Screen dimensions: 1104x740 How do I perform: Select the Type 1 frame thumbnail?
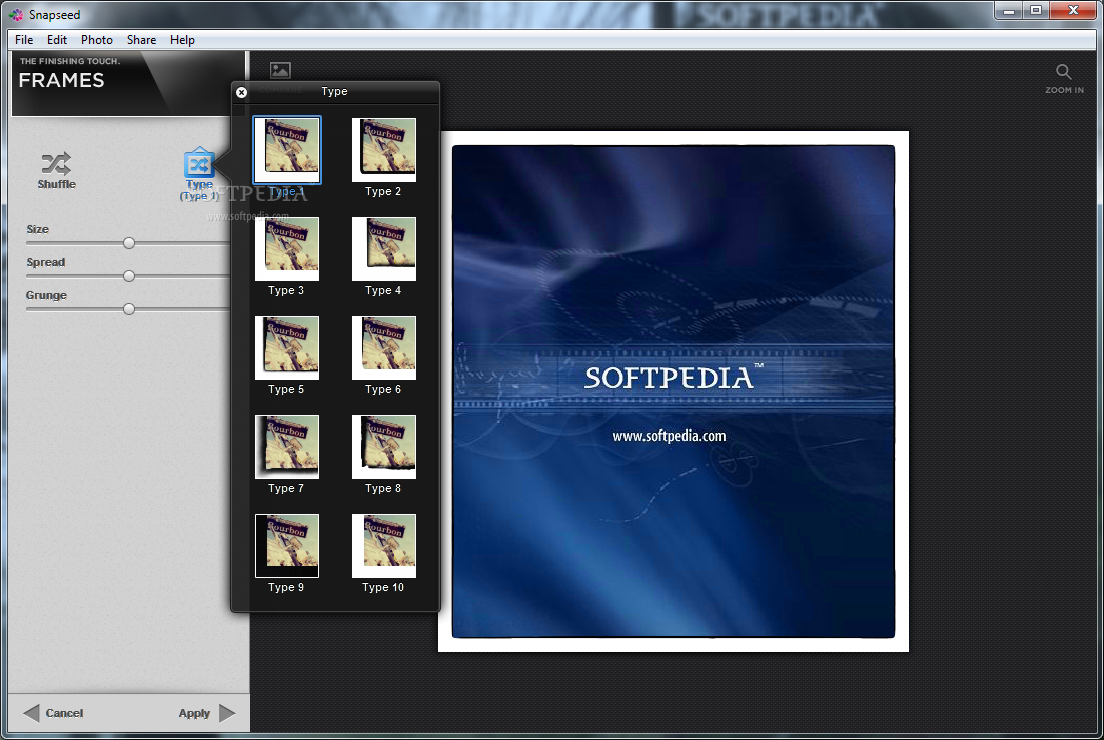(287, 150)
